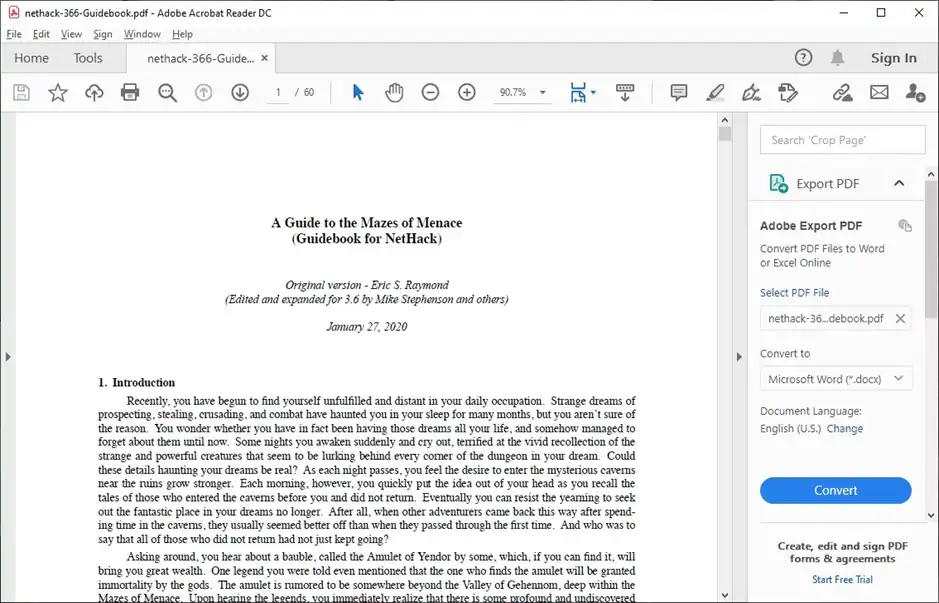Select the Highlight text pen tool

click(715, 92)
